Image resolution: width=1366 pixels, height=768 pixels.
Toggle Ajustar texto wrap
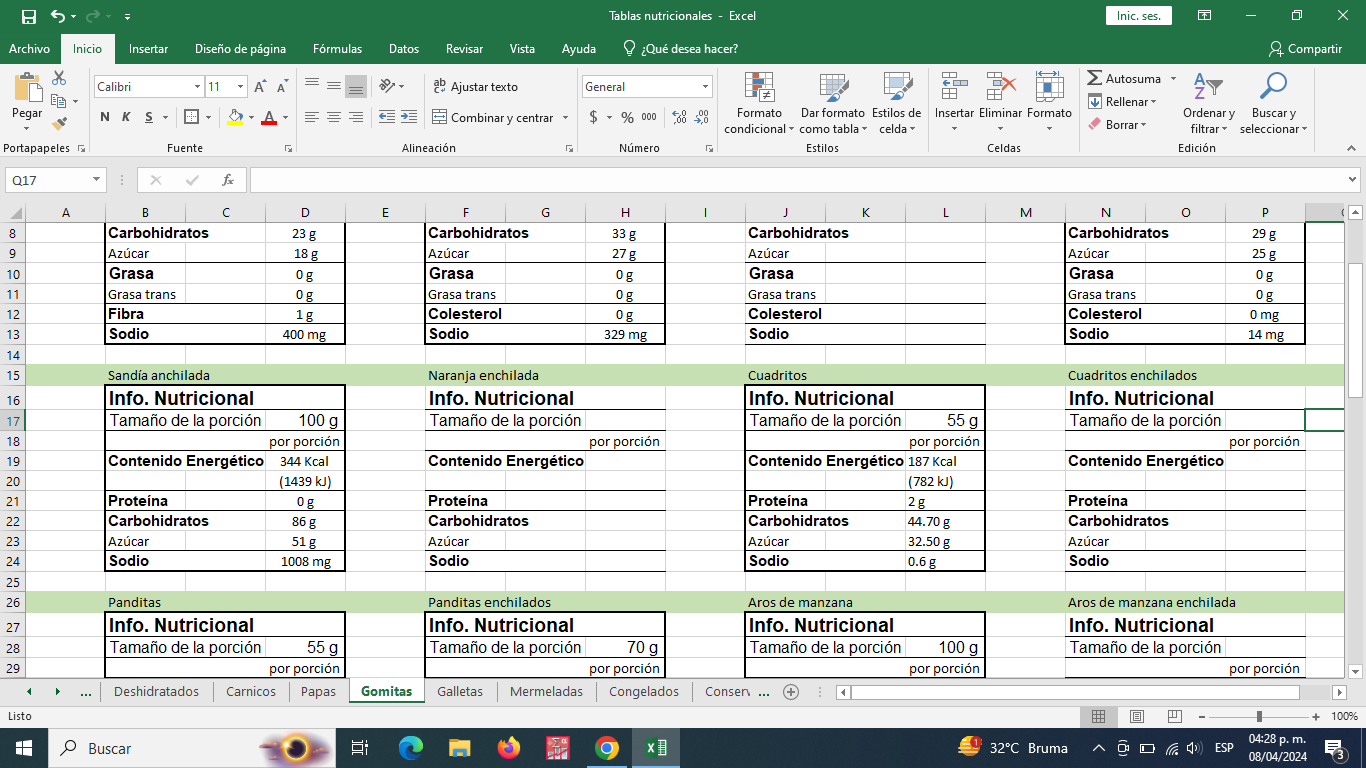[x=475, y=87]
